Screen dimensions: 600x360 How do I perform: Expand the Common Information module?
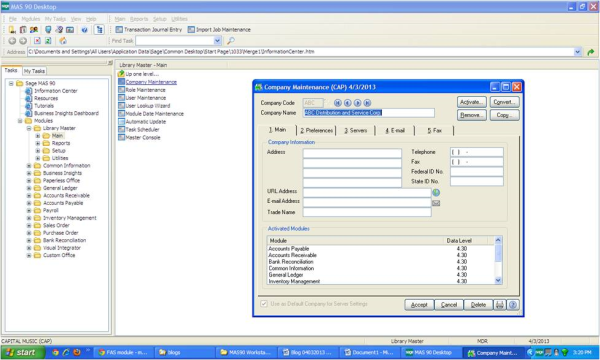(29, 166)
